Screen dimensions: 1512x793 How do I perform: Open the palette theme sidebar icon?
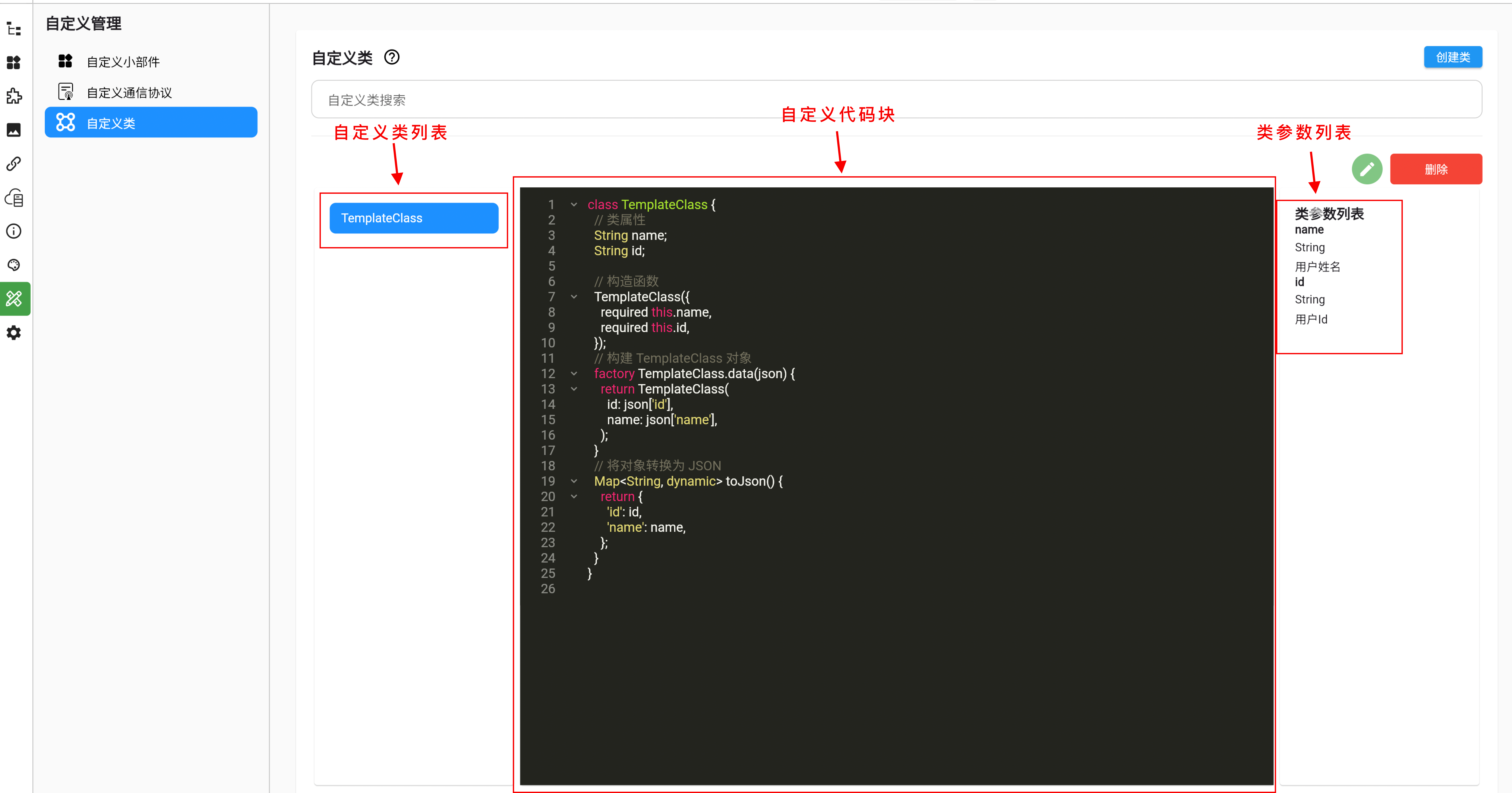click(14, 265)
